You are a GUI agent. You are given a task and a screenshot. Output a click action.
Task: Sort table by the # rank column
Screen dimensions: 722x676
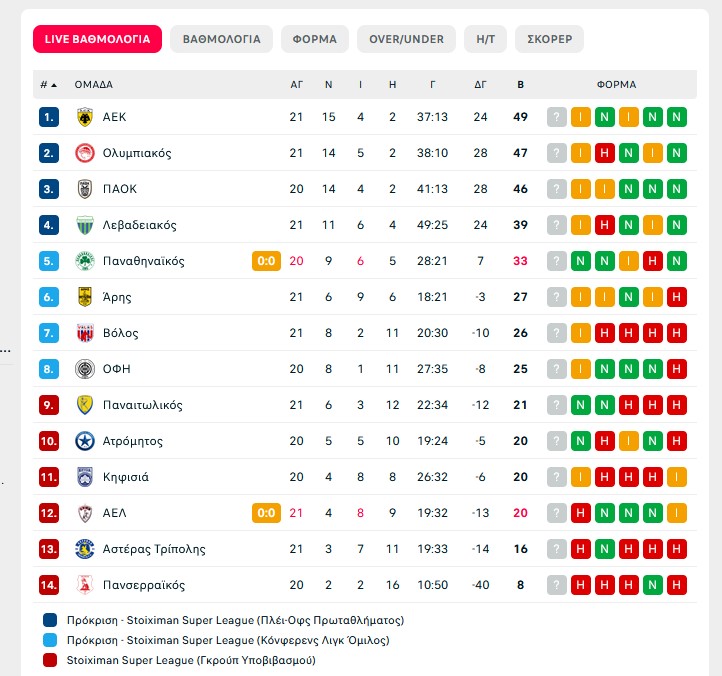(x=48, y=85)
